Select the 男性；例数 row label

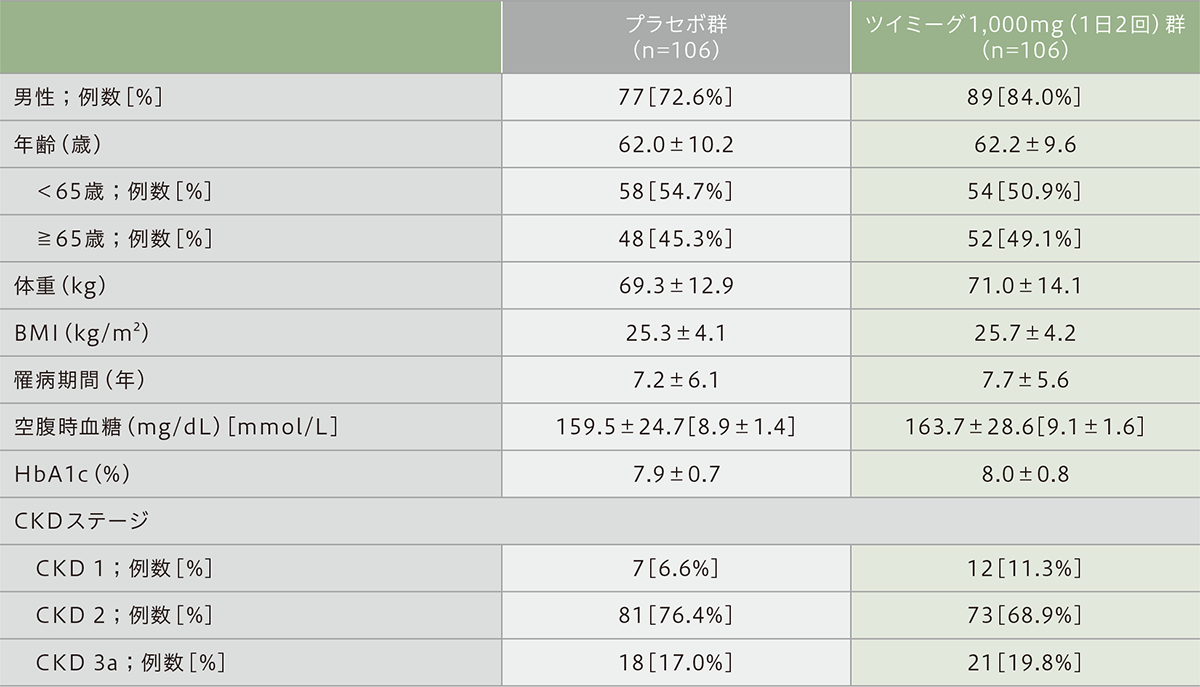tap(89, 97)
